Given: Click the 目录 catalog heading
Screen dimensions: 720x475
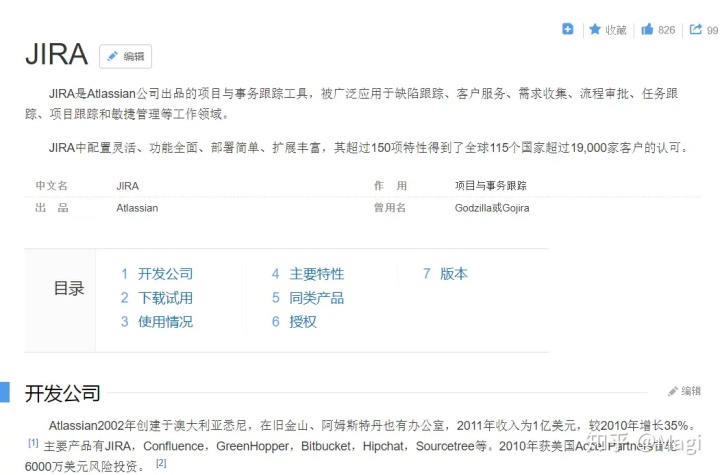Looking at the screenshot, I should (x=69, y=288).
